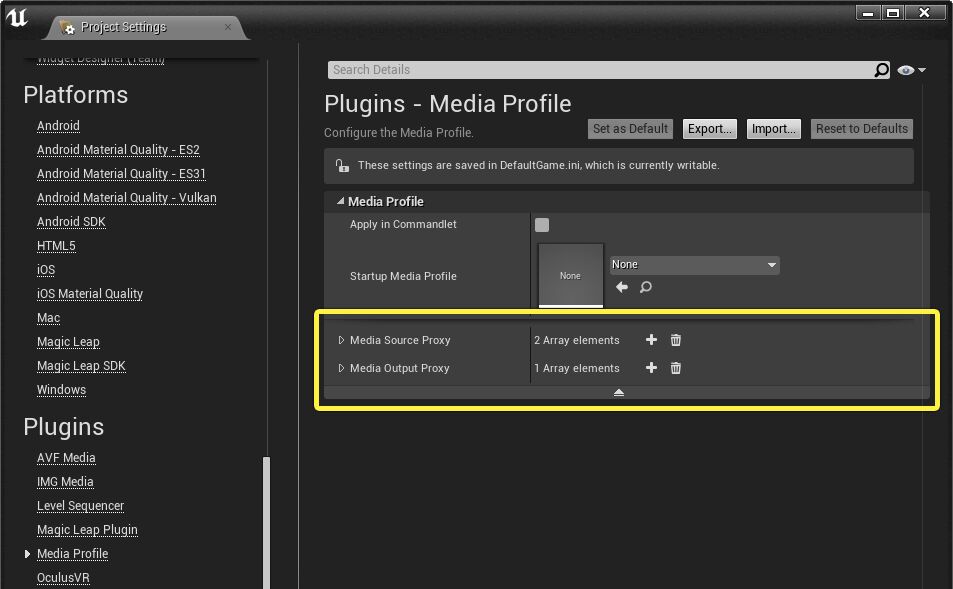Viewport: 953px width, 589px height.
Task: Click the Startup Media Profile None thumbnail
Action: pos(570,276)
